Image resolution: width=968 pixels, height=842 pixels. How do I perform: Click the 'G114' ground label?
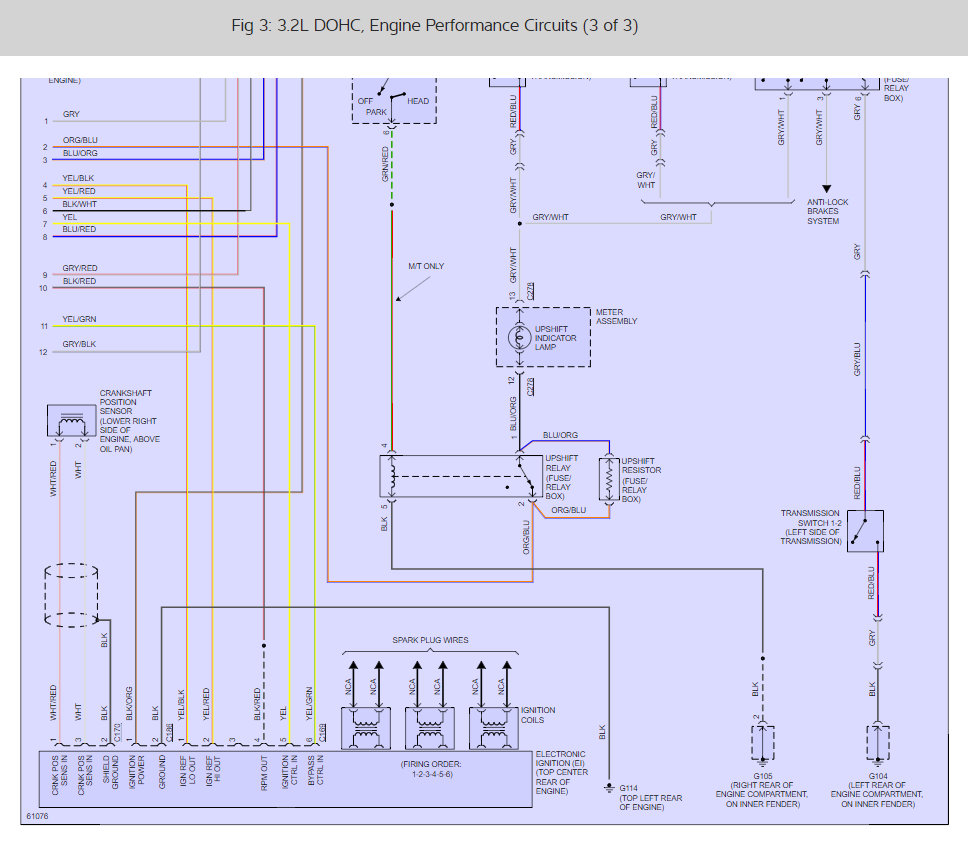pos(628,788)
